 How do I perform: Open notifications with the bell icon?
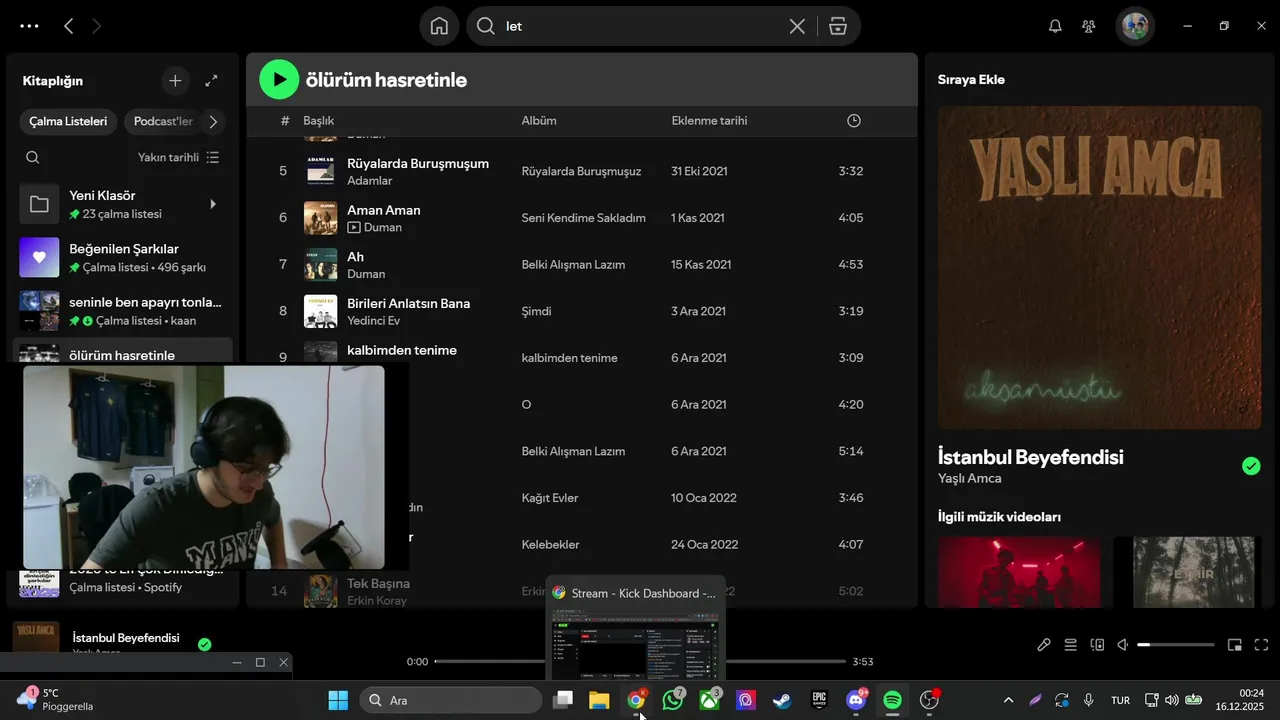(x=1055, y=26)
